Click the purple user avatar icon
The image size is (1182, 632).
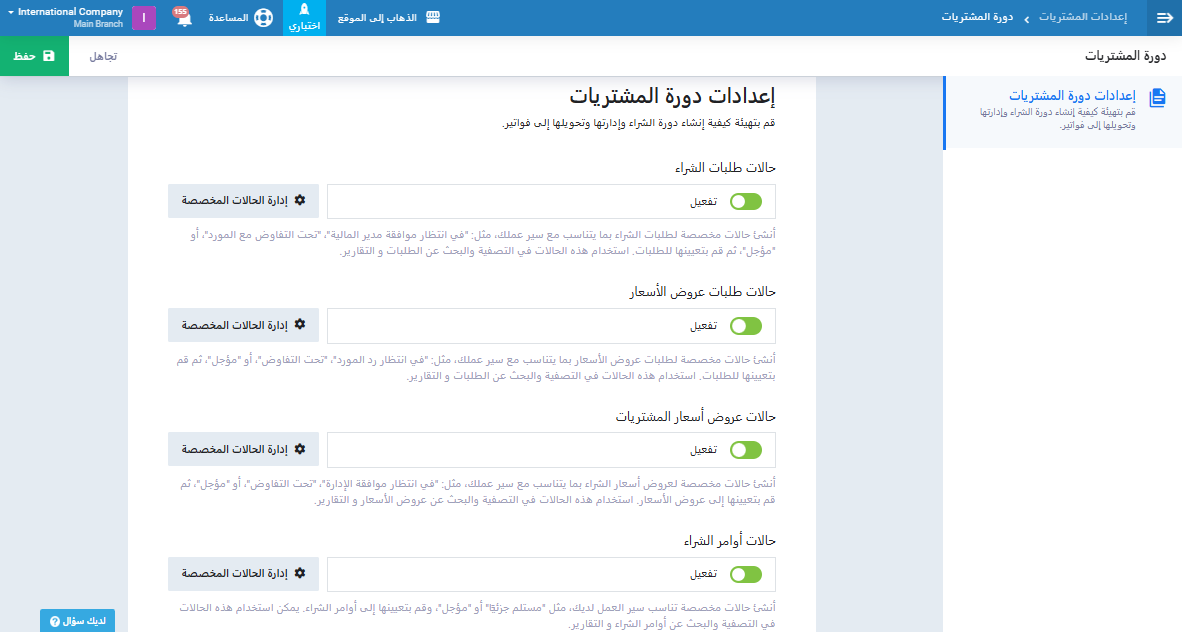(x=144, y=18)
